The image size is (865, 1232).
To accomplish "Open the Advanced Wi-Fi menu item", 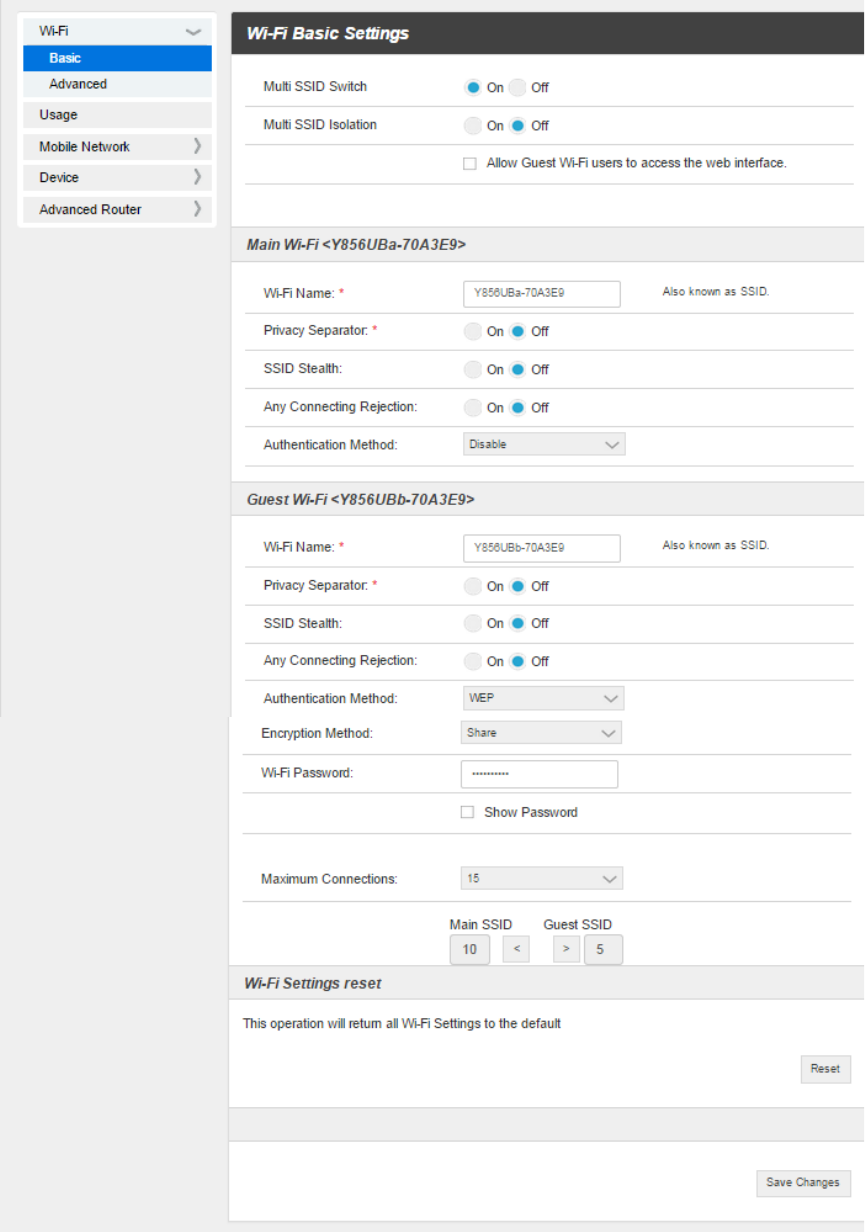I will click(117, 84).
